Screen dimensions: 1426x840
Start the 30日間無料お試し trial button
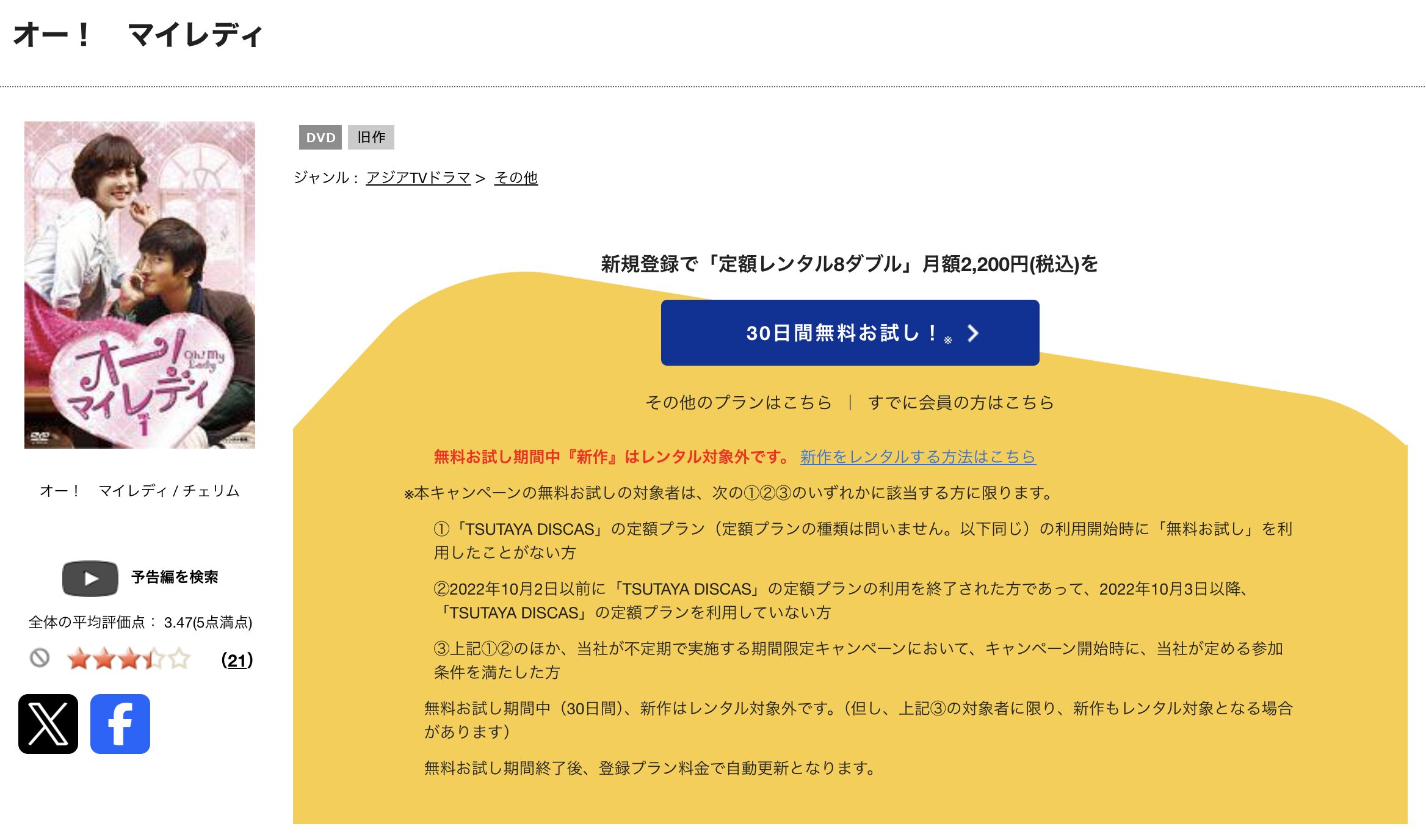click(850, 333)
